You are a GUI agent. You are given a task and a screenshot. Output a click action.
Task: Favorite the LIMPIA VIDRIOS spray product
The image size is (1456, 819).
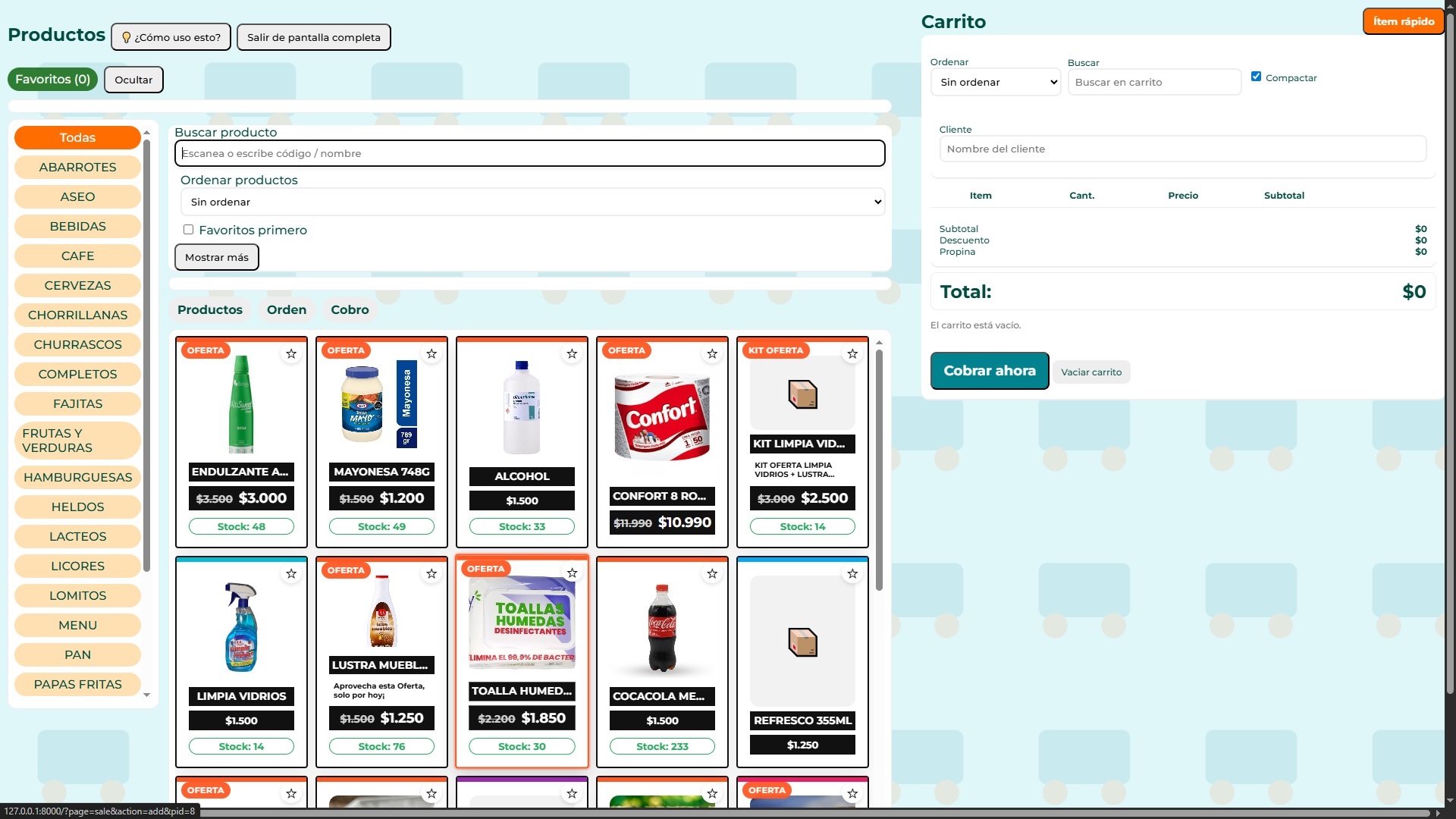point(291,574)
